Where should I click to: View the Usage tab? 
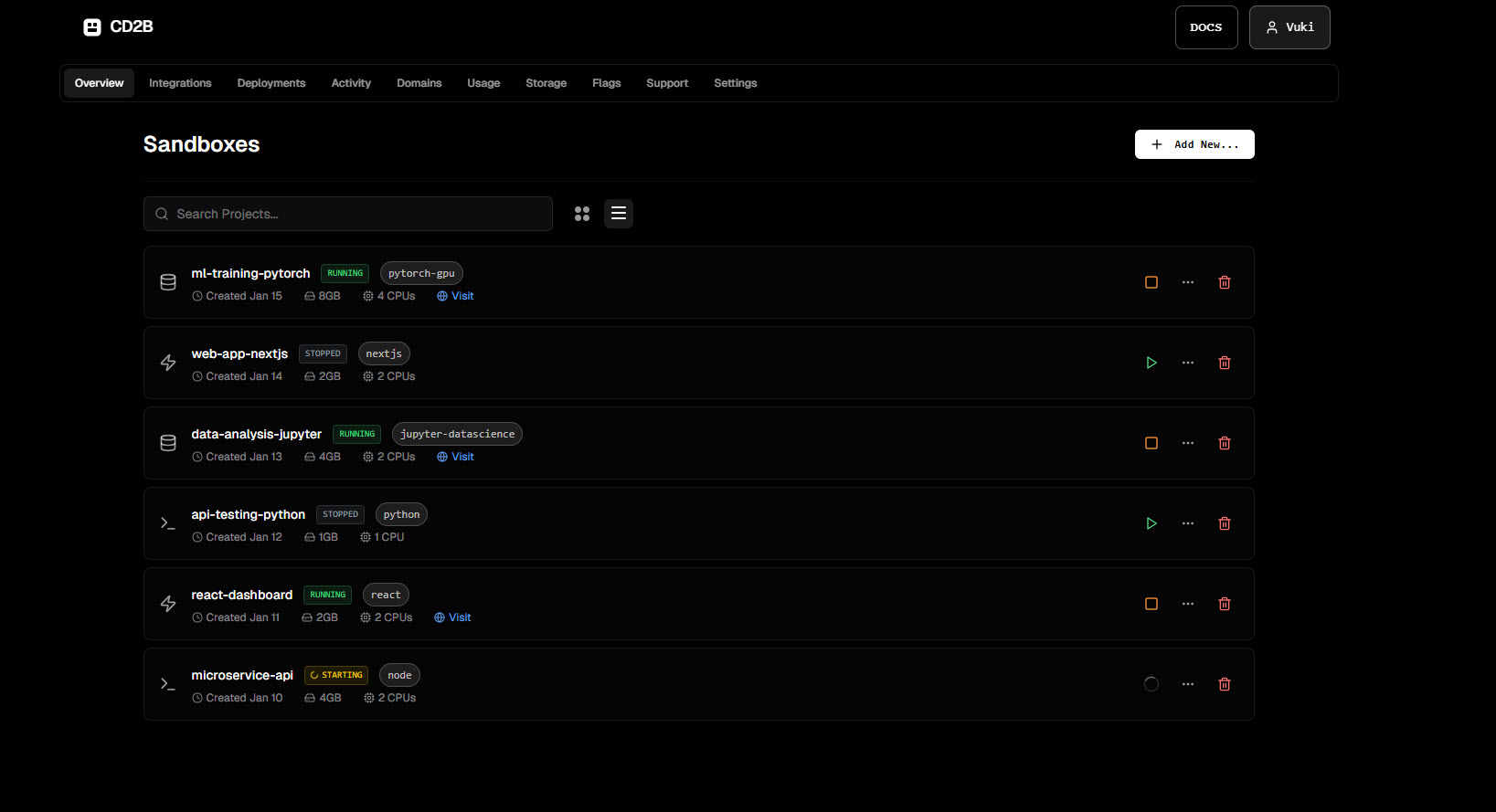[483, 83]
